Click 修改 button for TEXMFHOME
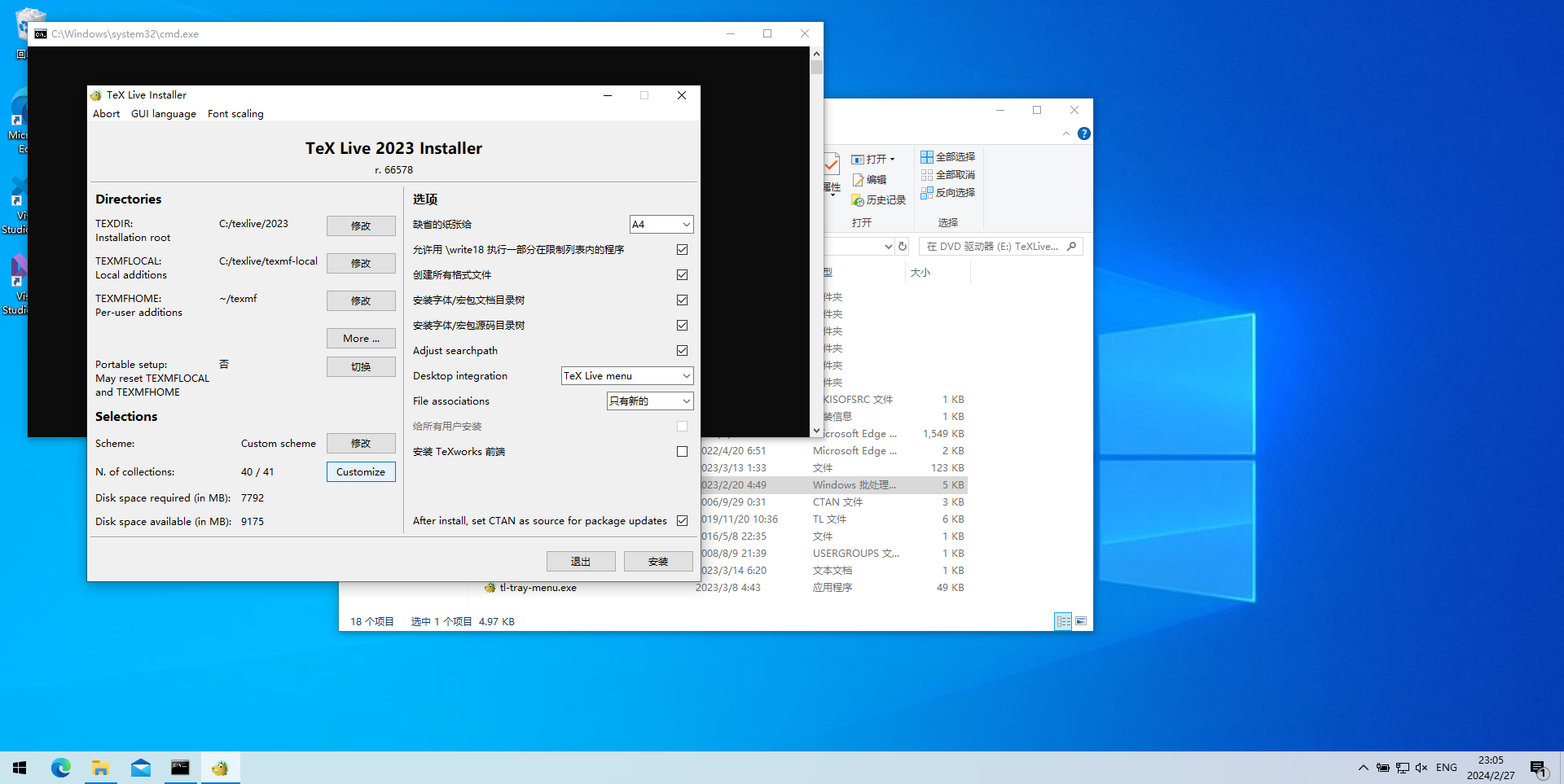Screen dimensions: 1564x784 (361, 301)
